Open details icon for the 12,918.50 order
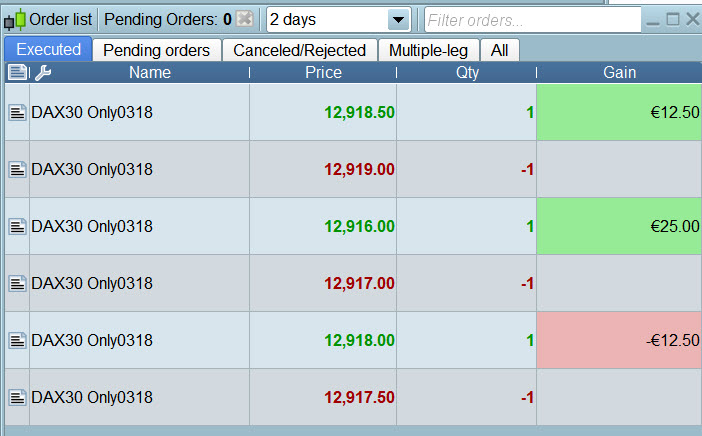 coord(17,113)
